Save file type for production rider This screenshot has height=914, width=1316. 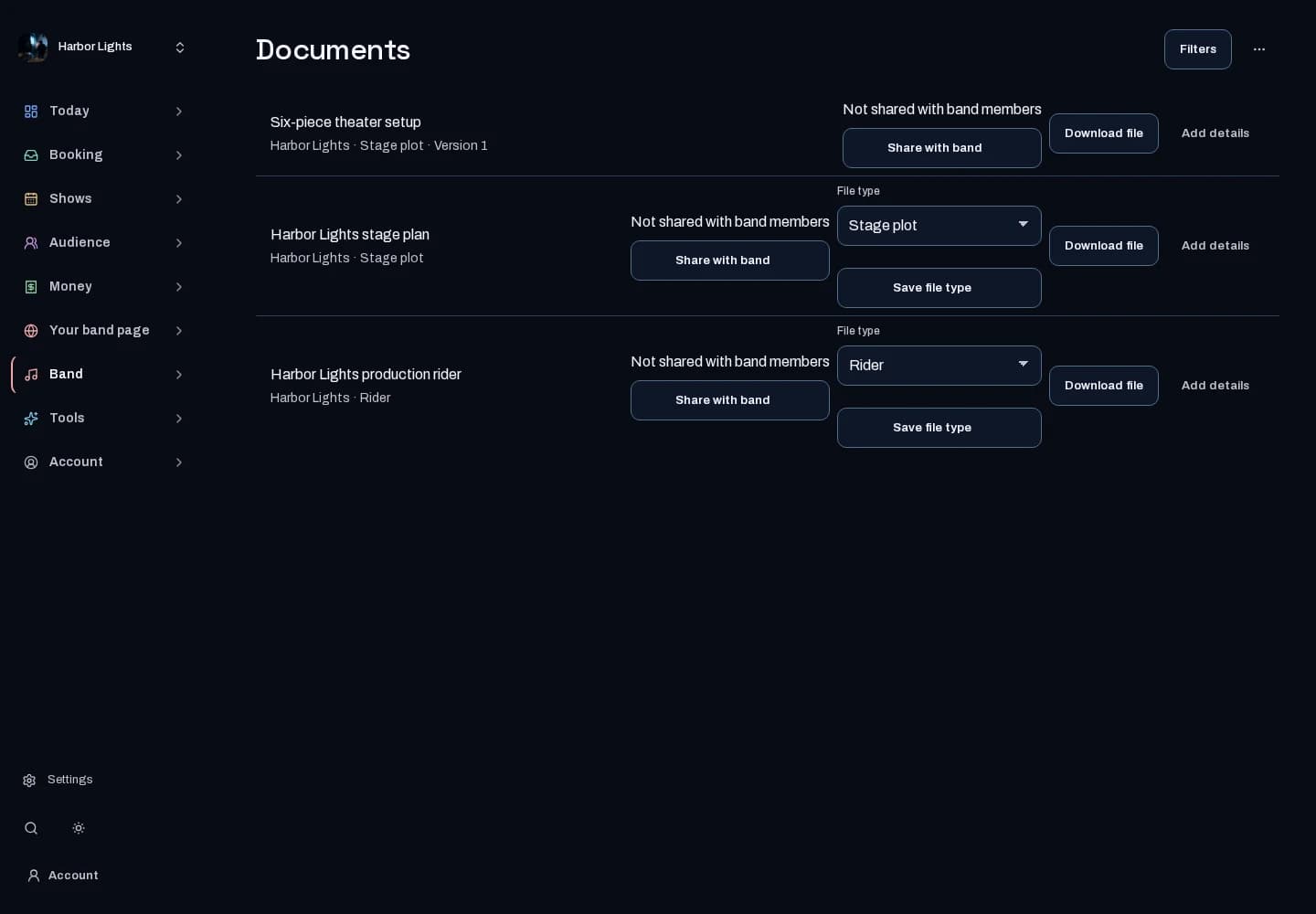pos(939,428)
